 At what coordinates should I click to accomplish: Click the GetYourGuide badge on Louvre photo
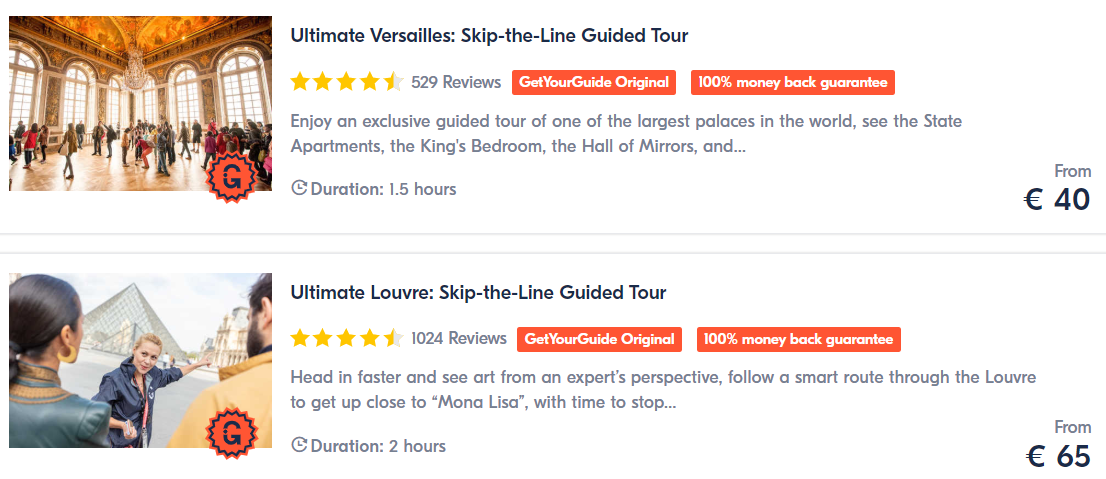(x=232, y=433)
